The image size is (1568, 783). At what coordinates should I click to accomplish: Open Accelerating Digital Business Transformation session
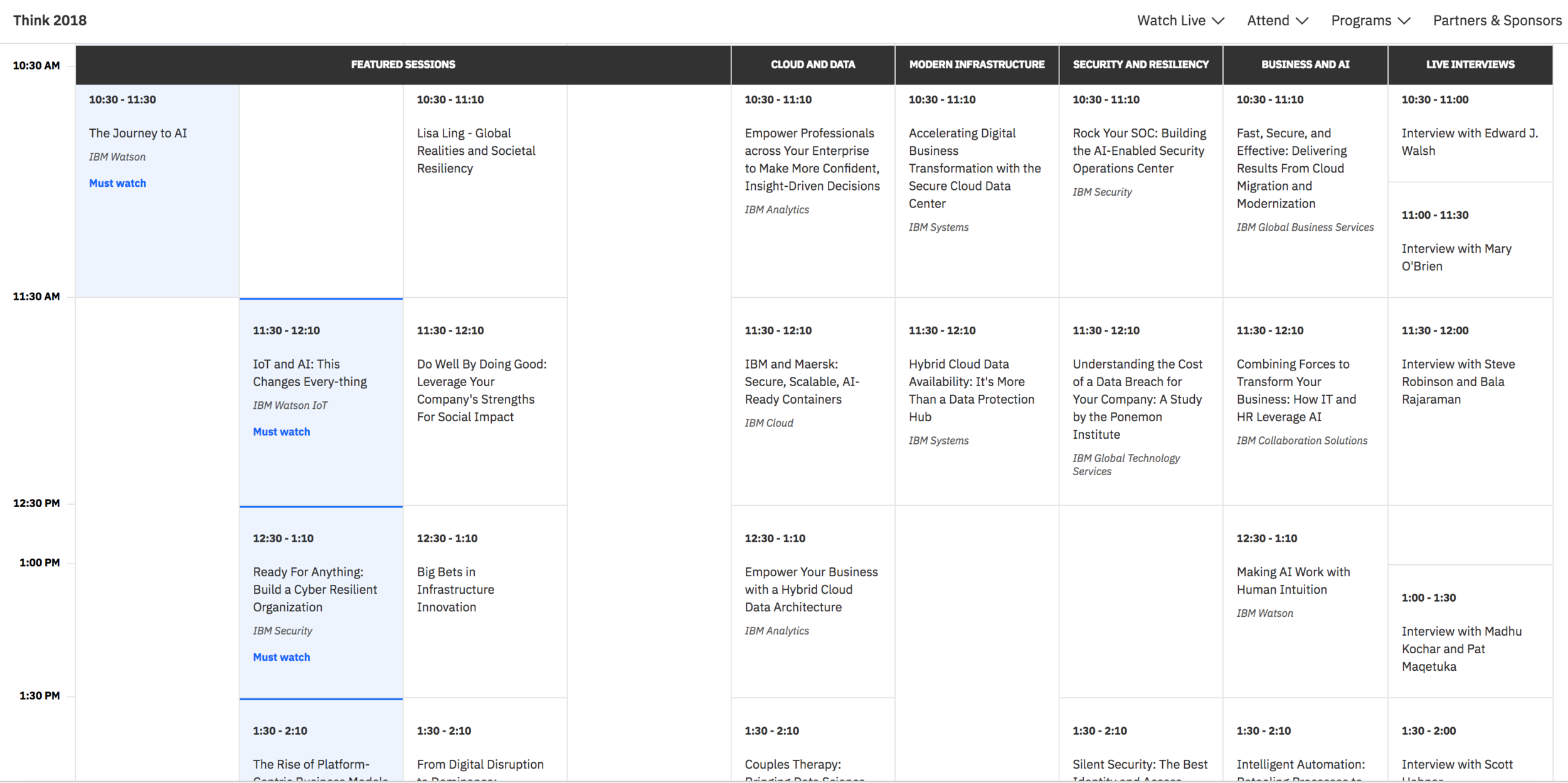pos(975,168)
